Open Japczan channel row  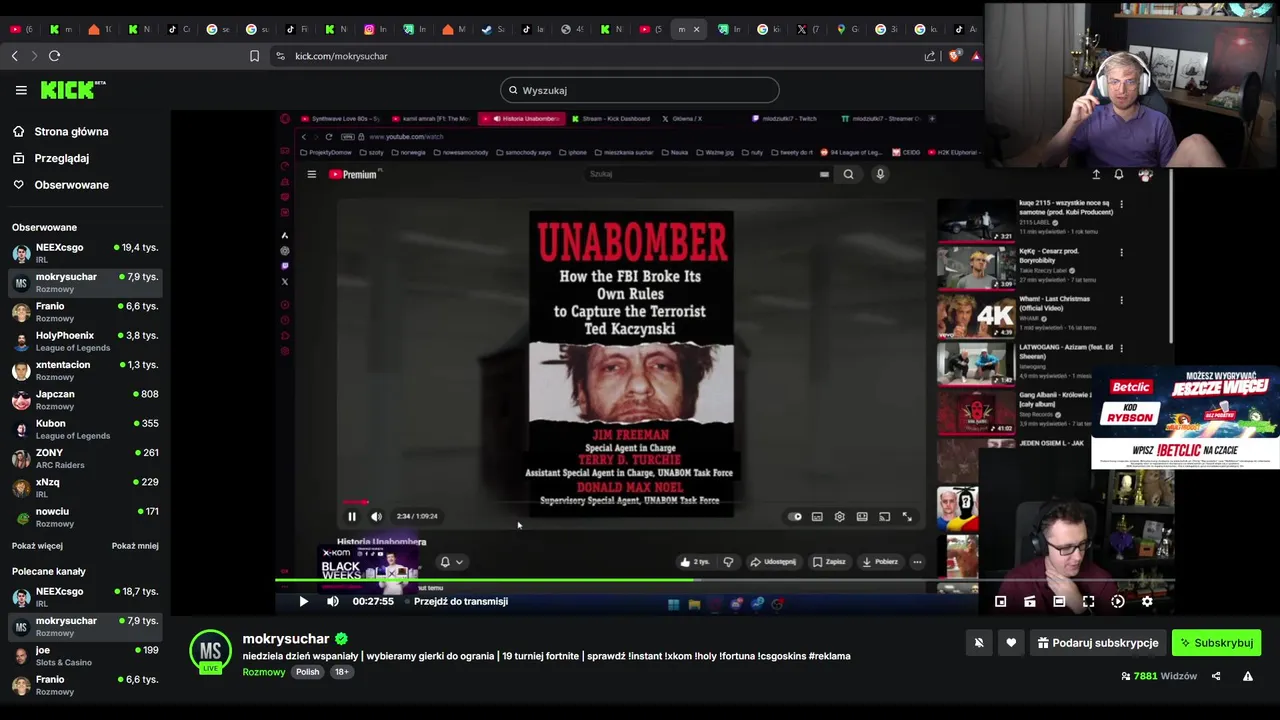(85, 400)
